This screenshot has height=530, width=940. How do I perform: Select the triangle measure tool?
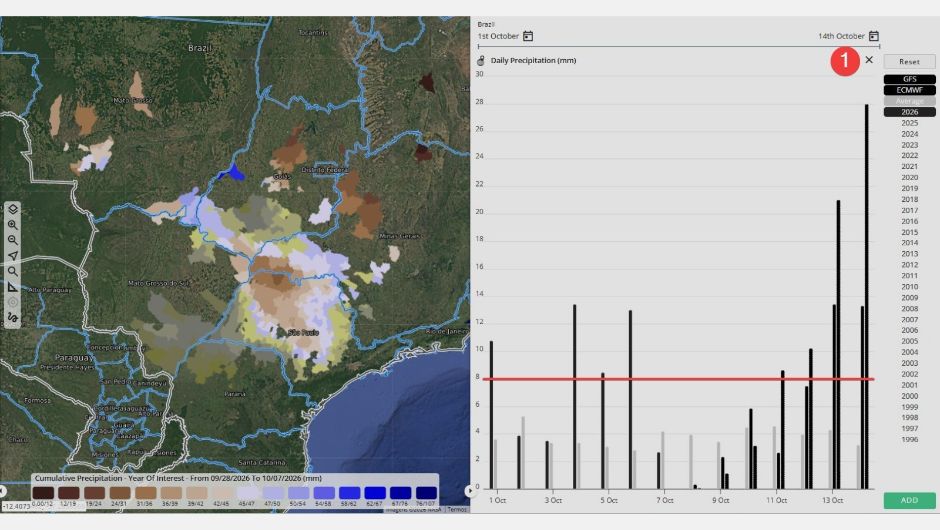pyautogui.click(x=13, y=287)
